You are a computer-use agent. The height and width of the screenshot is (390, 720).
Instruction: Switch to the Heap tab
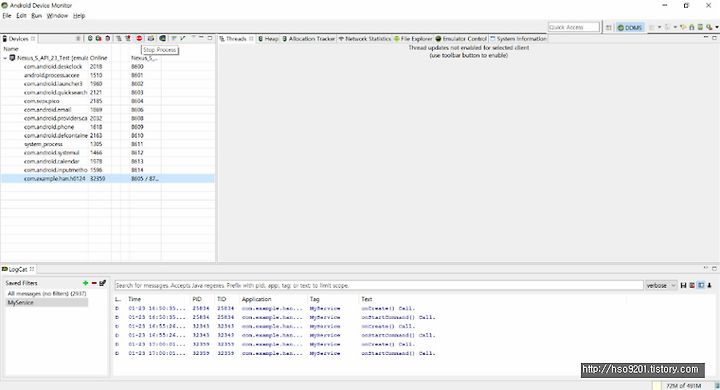(x=268, y=39)
